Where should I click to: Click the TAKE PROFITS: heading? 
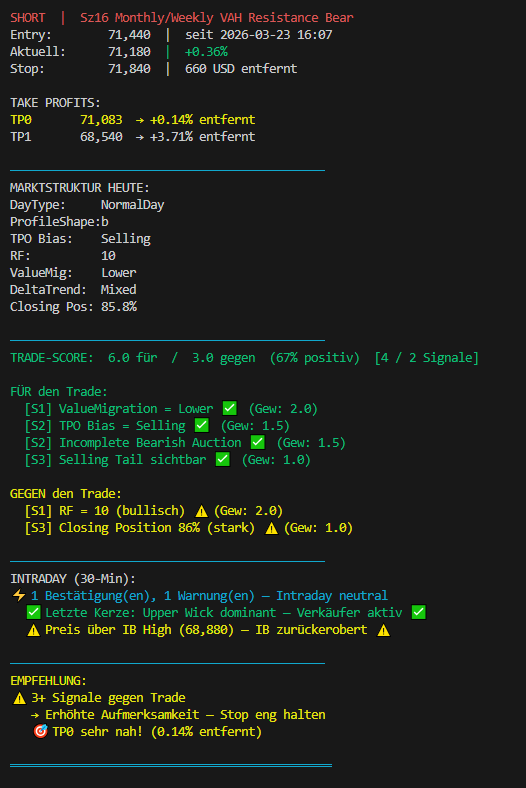pyautogui.click(x=55, y=103)
